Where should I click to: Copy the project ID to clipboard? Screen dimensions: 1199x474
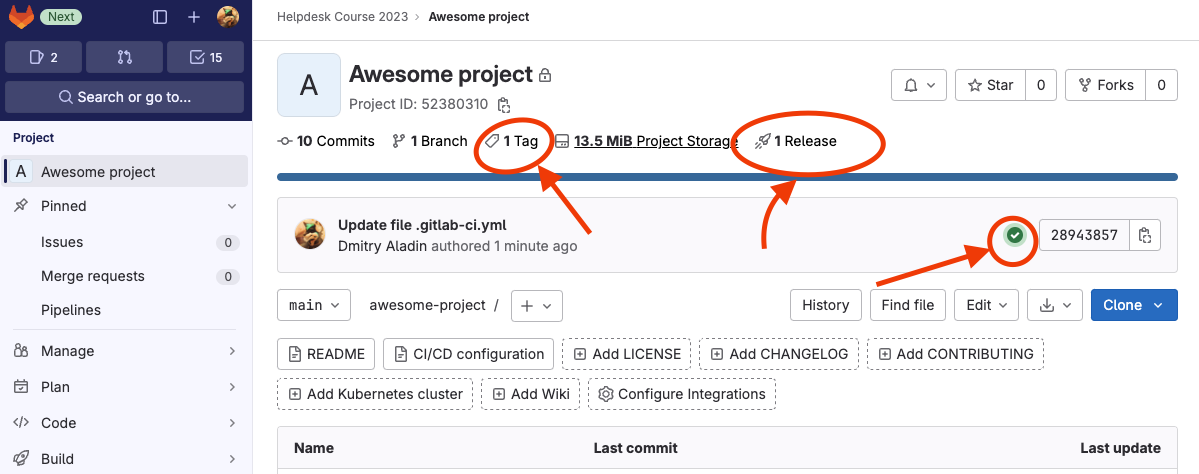pyautogui.click(x=504, y=104)
